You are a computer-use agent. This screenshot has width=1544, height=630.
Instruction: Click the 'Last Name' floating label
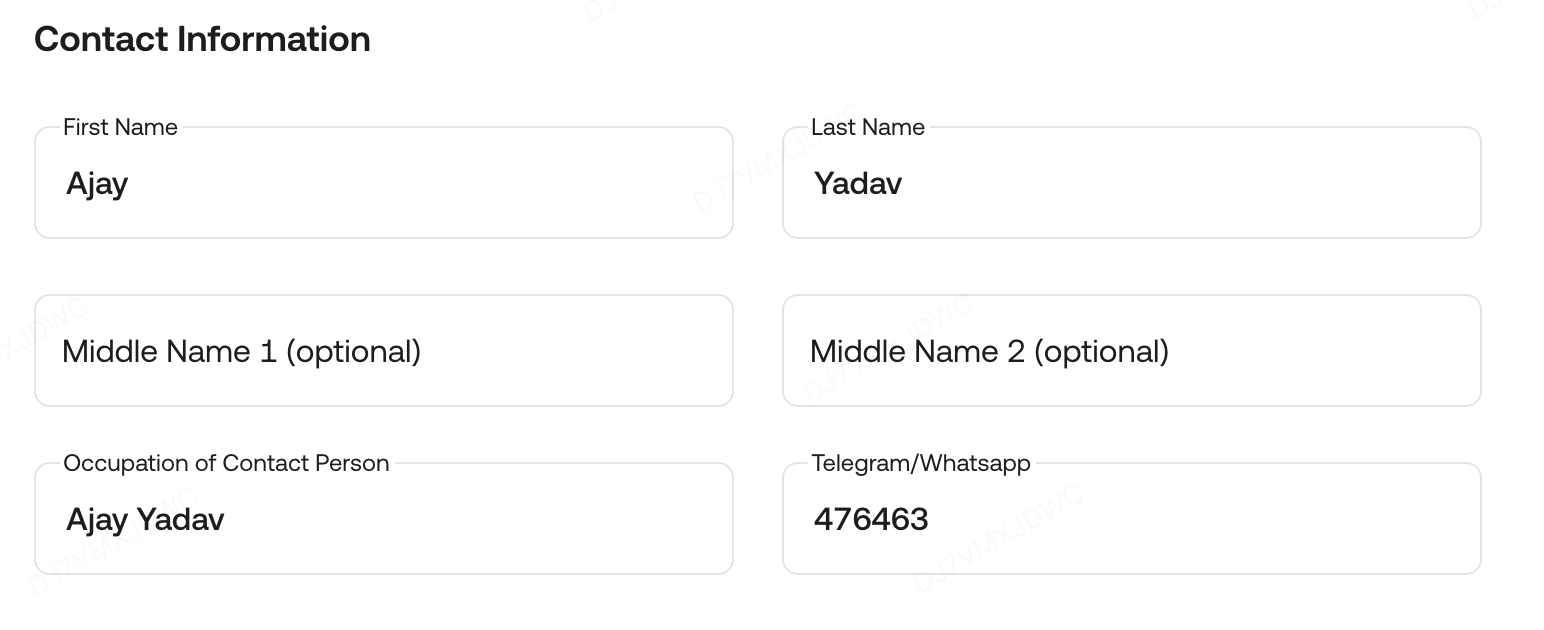[868, 128]
